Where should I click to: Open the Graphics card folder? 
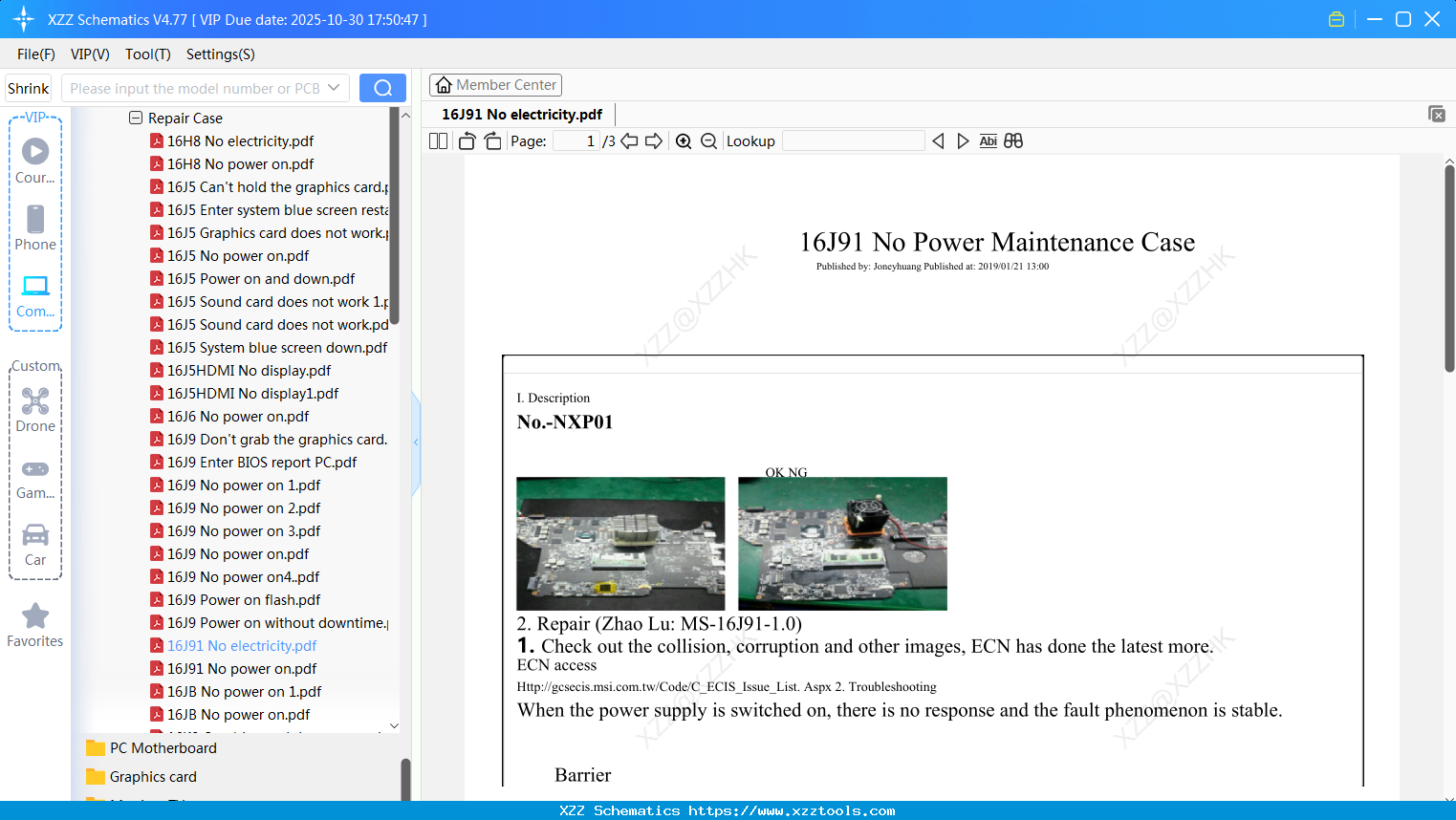click(x=141, y=777)
